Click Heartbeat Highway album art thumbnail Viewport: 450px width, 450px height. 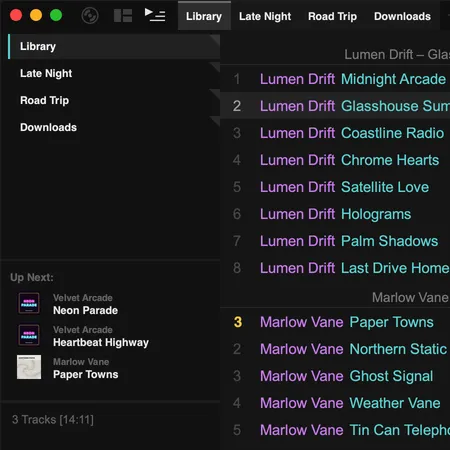click(x=29, y=335)
